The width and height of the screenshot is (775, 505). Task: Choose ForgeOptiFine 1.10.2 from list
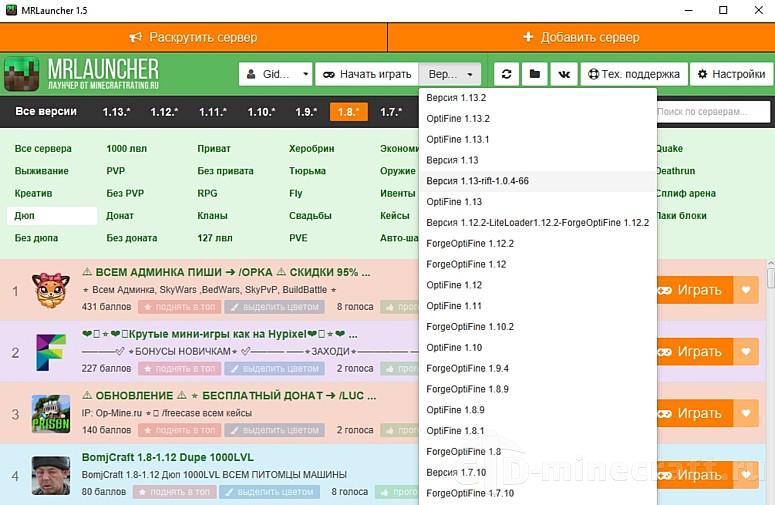click(538, 327)
